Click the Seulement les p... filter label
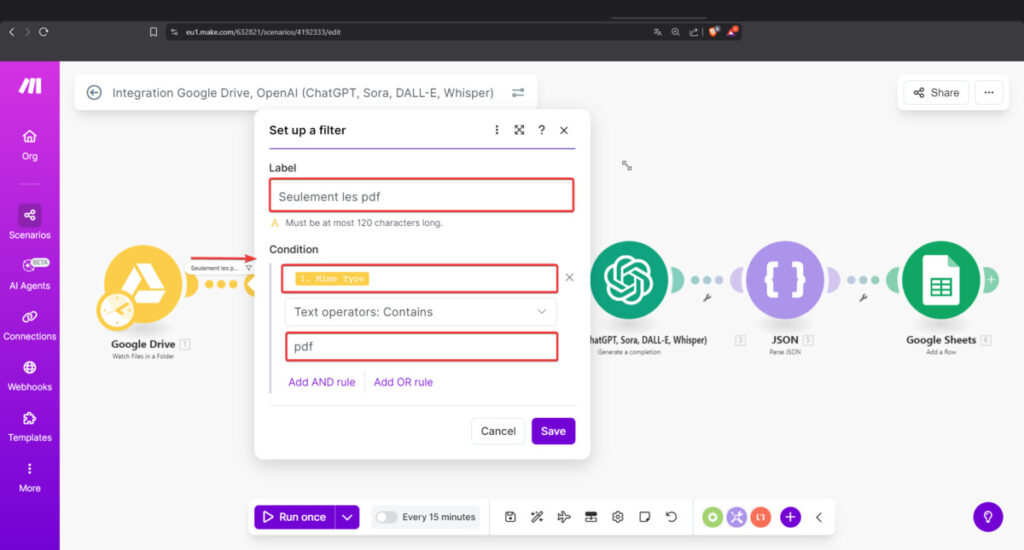The image size is (1024, 550). click(x=214, y=268)
